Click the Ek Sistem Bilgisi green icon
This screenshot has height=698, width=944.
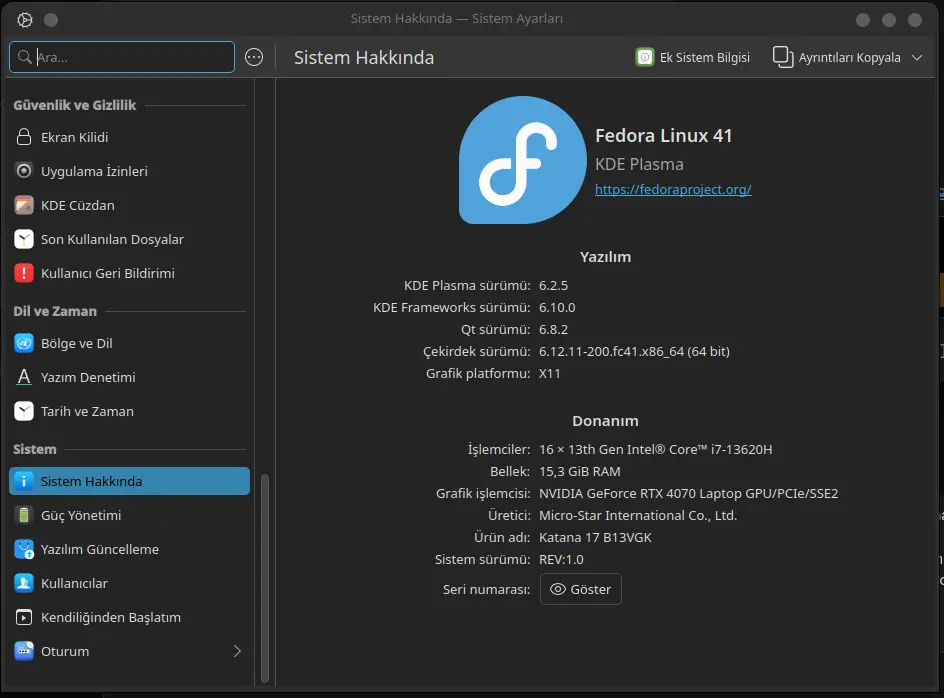(x=645, y=57)
